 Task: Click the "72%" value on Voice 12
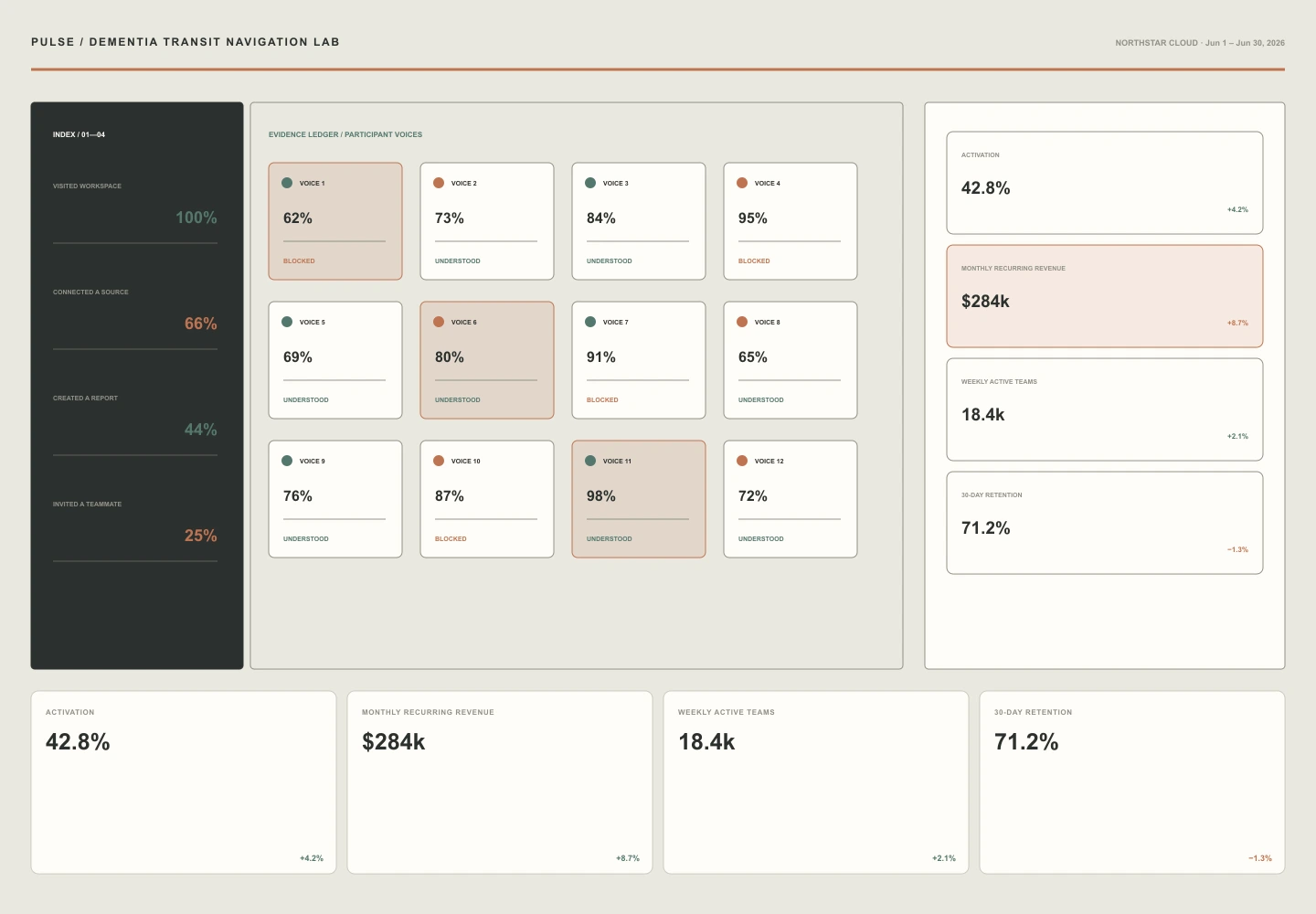(x=753, y=496)
